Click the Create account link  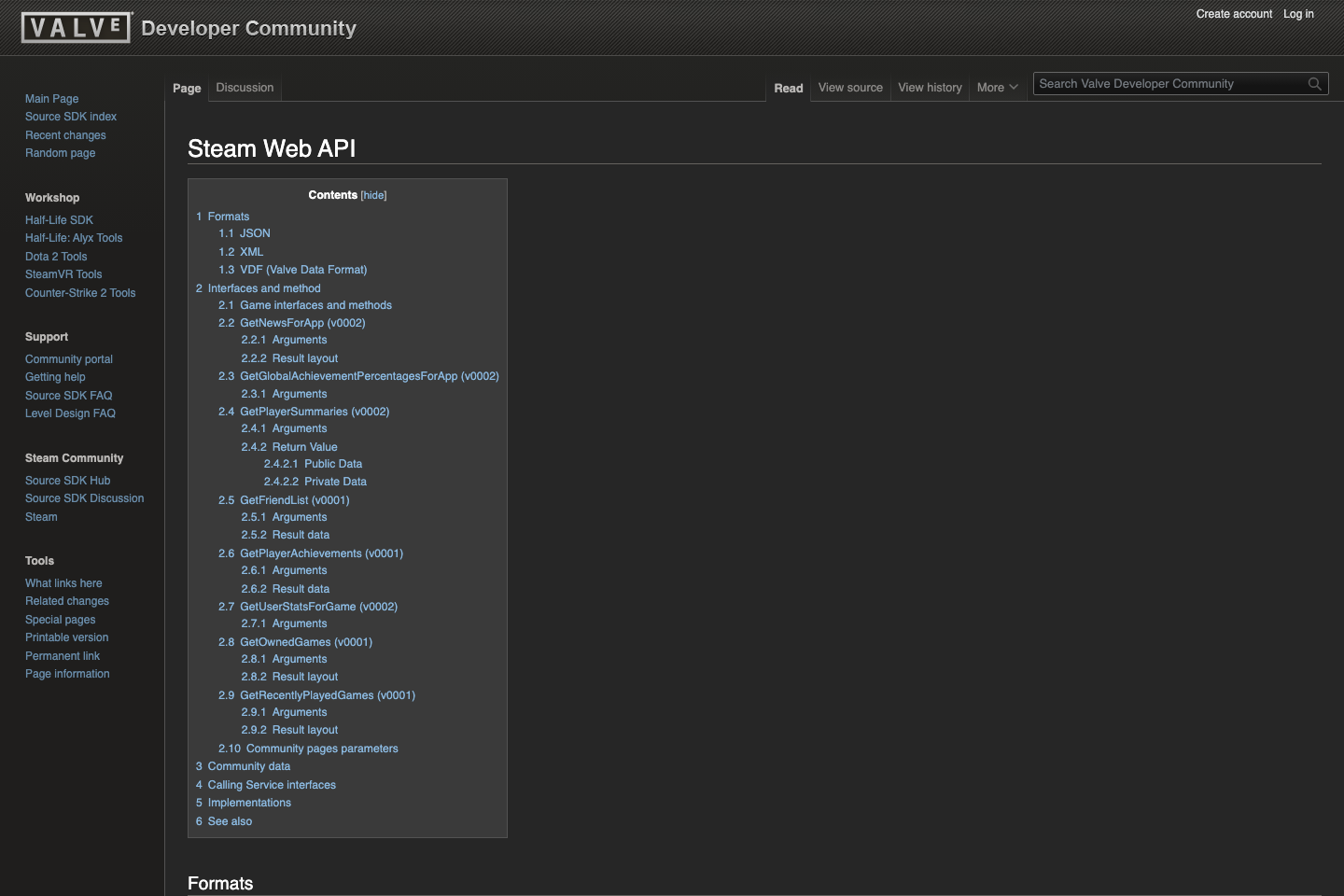pyautogui.click(x=1234, y=14)
